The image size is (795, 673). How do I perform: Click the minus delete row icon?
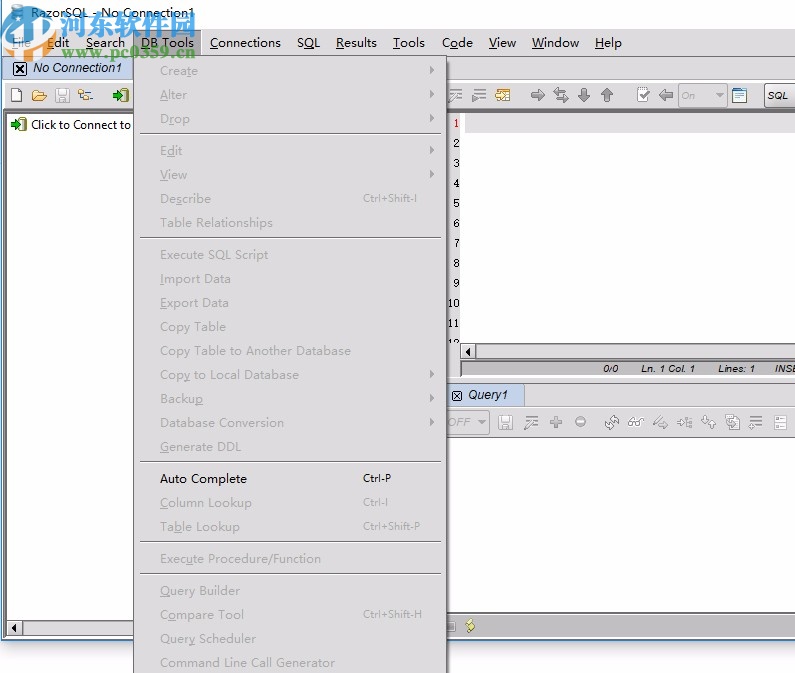coord(581,422)
